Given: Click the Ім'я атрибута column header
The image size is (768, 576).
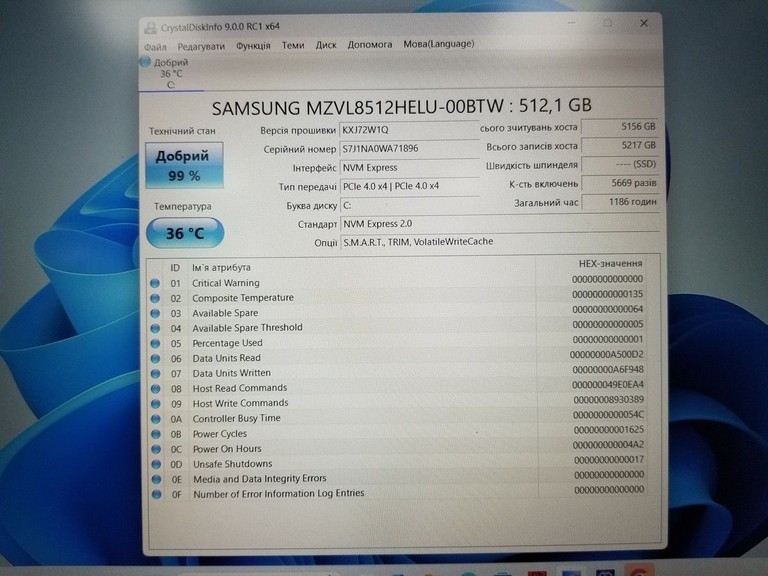Looking at the screenshot, I should (x=221, y=267).
